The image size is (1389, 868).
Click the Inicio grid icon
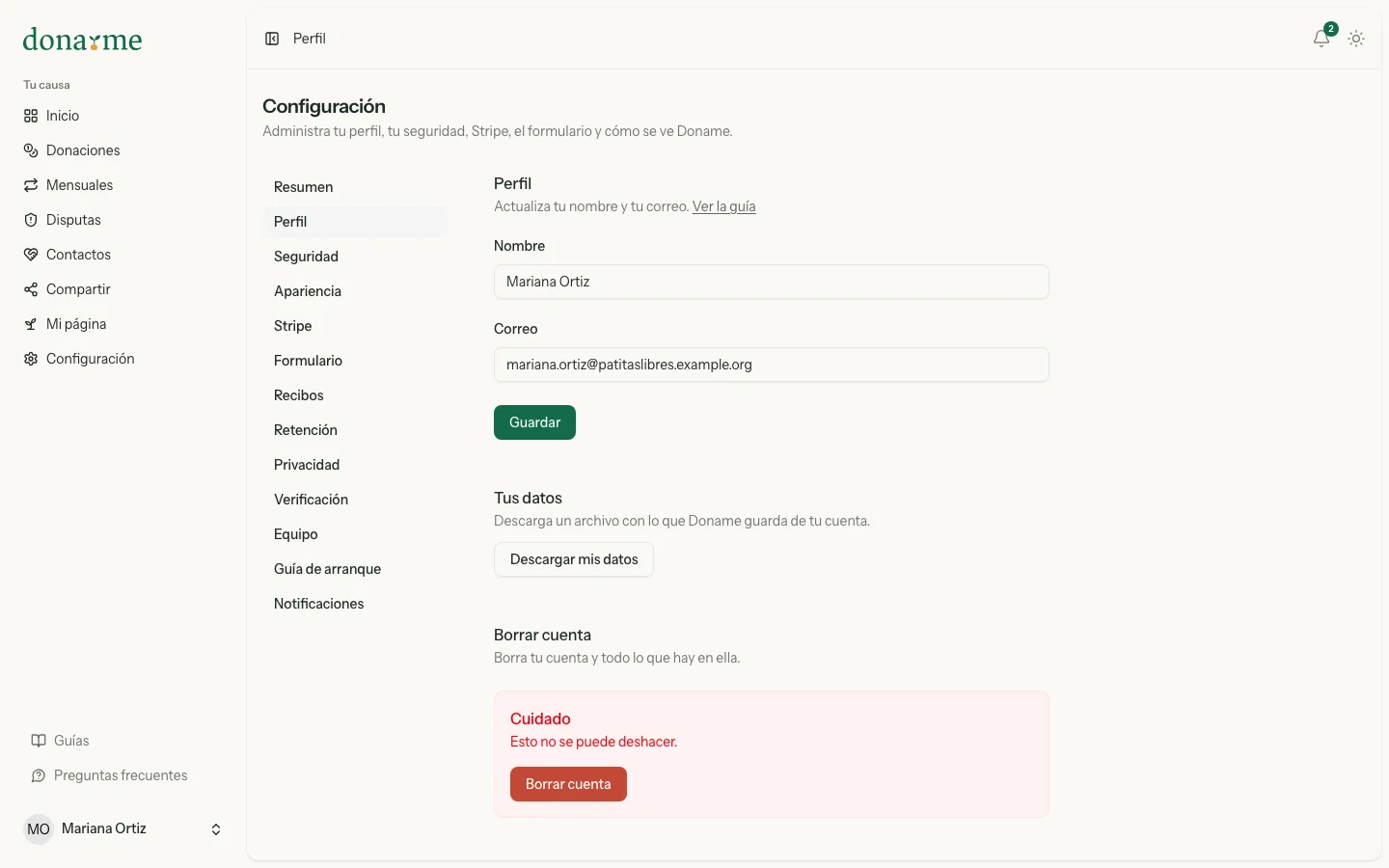31,116
